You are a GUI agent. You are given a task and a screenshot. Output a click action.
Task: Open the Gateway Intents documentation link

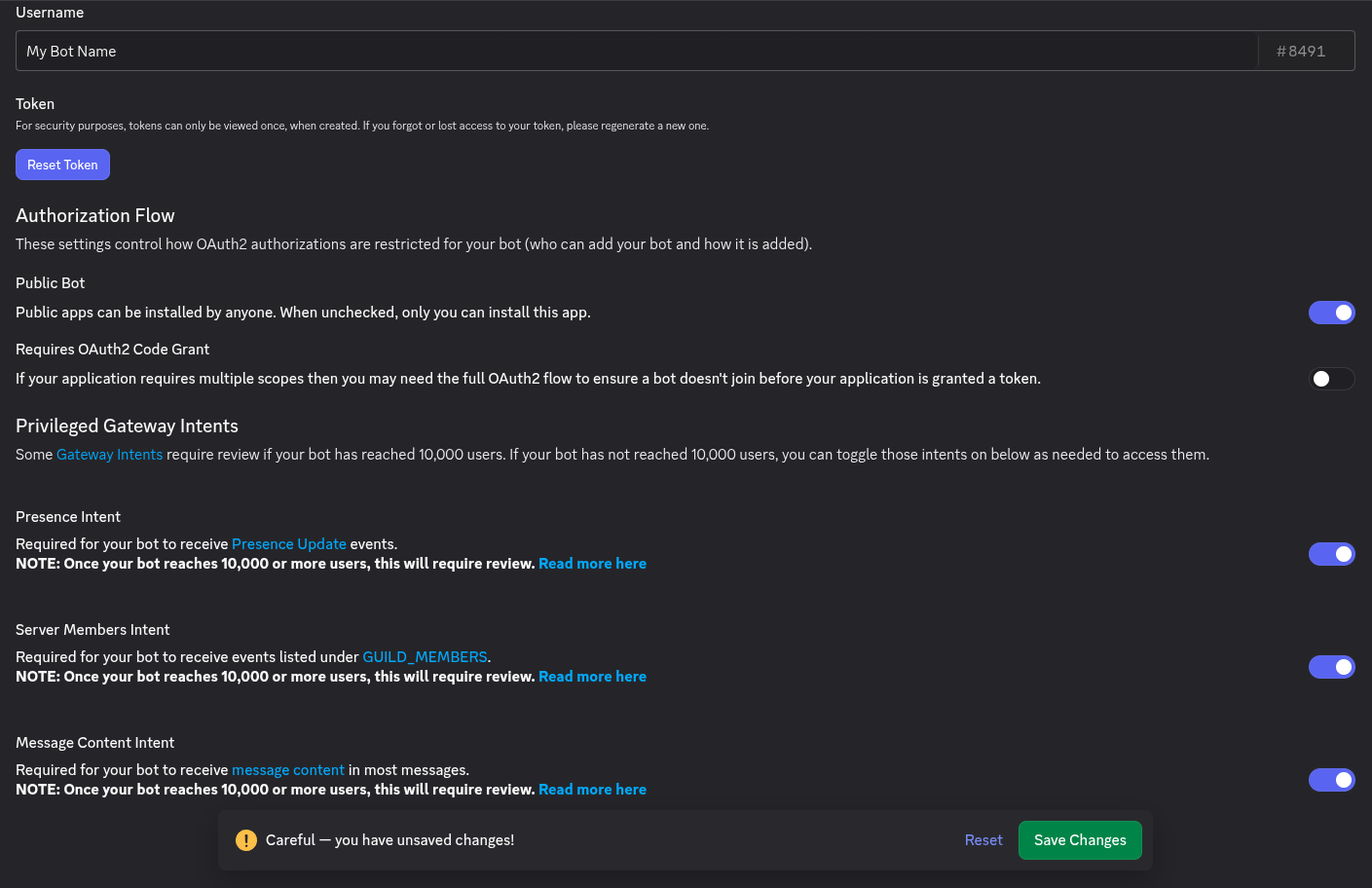110,455
